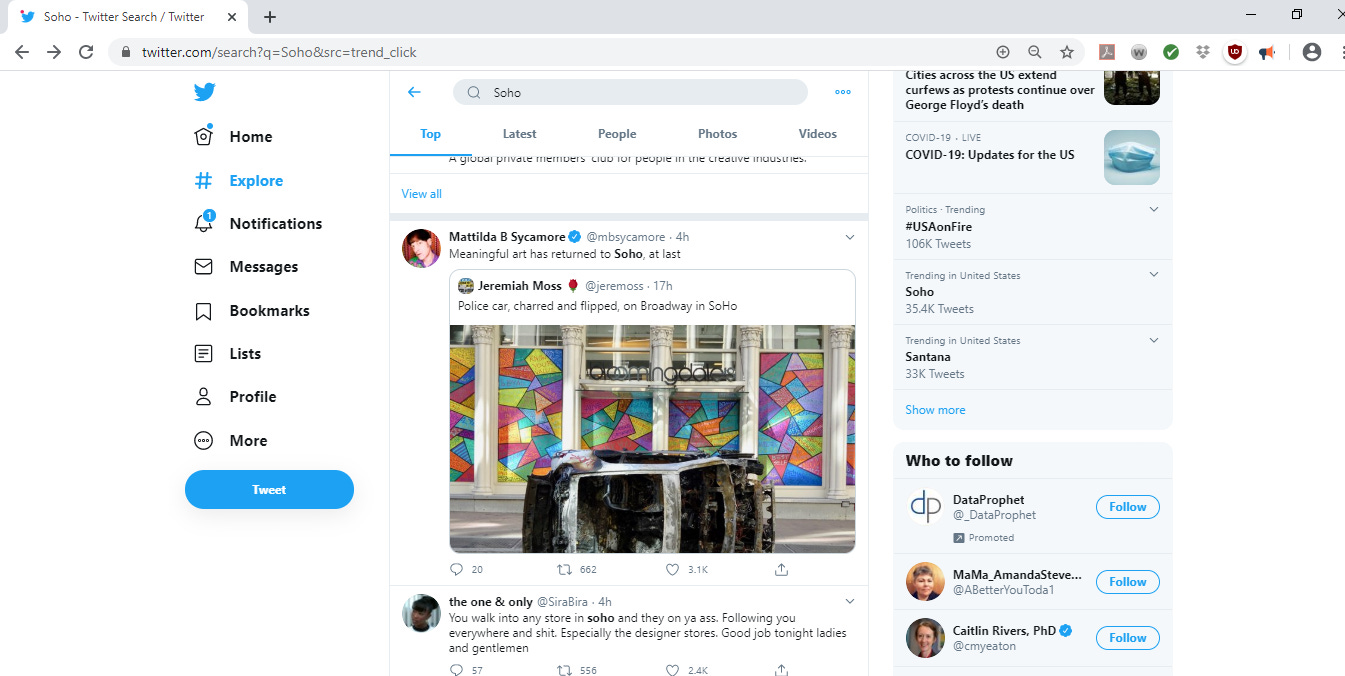Open Bookmarks in the sidebar
The height and width of the screenshot is (676, 1345).
pyautogui.click(x=251, y=311)
